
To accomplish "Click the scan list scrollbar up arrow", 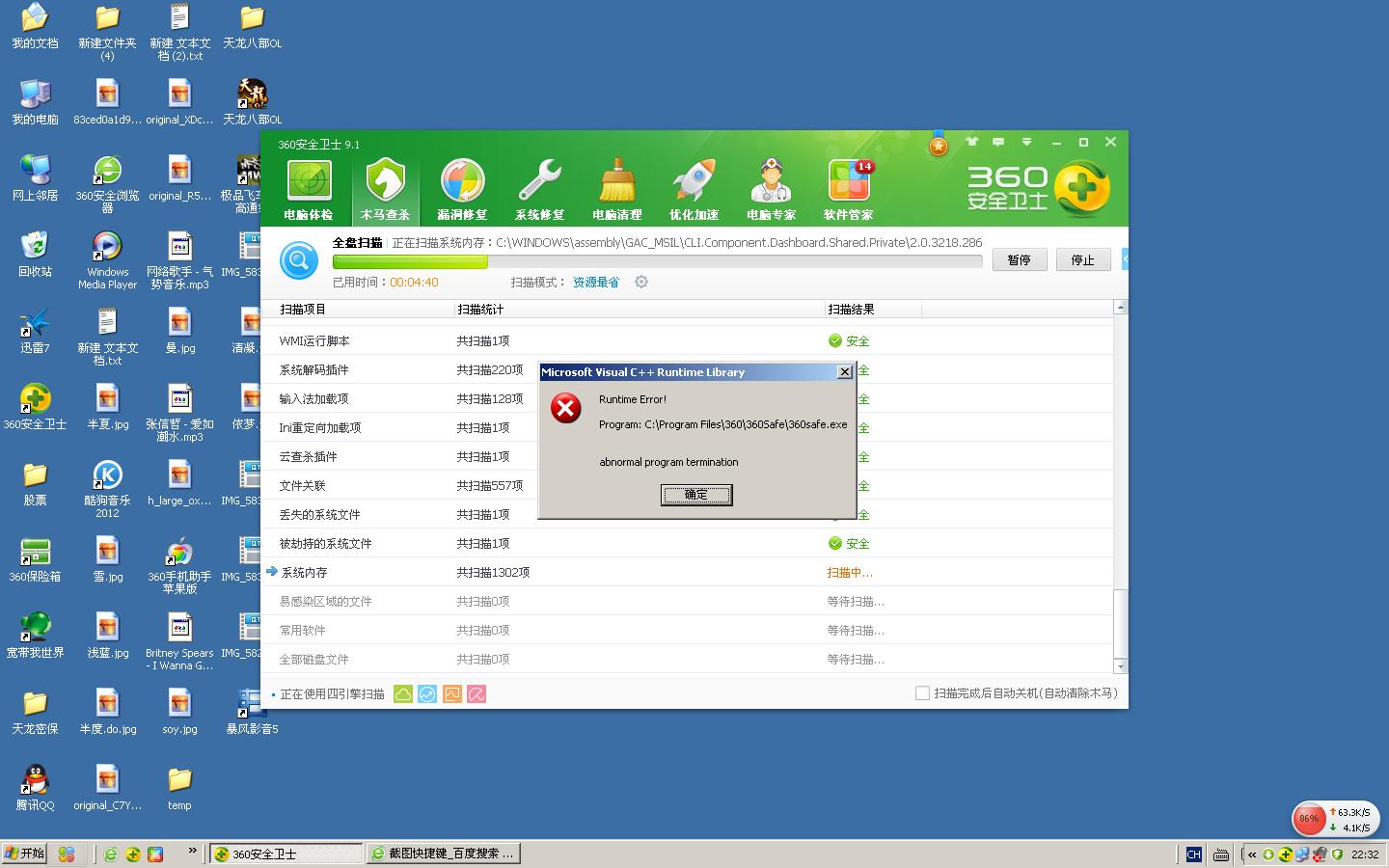I will (1120, 307).
